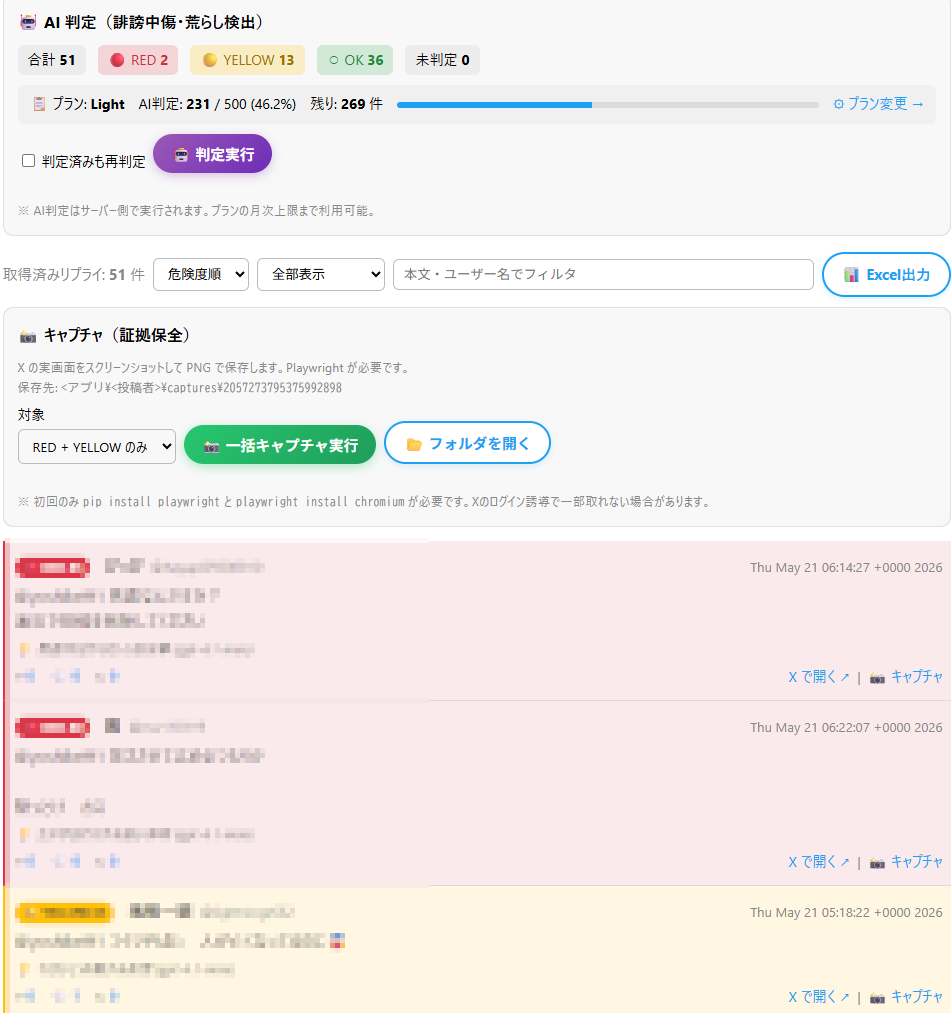Click the clipboard icon beside プラン: Light
Viewport: 951px width, 1013px height.
(x=39, y=104)
